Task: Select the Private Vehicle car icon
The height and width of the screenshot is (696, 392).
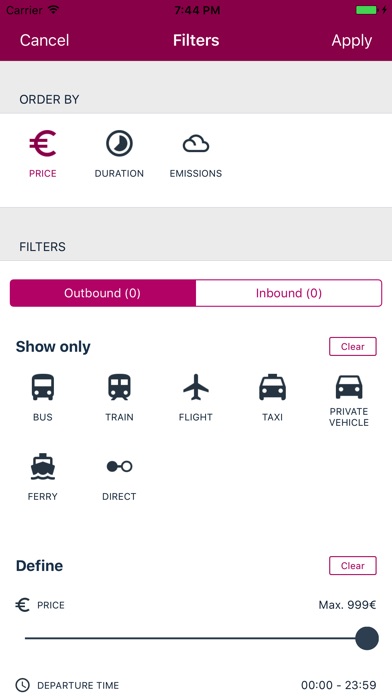Action: click(349, 387)
